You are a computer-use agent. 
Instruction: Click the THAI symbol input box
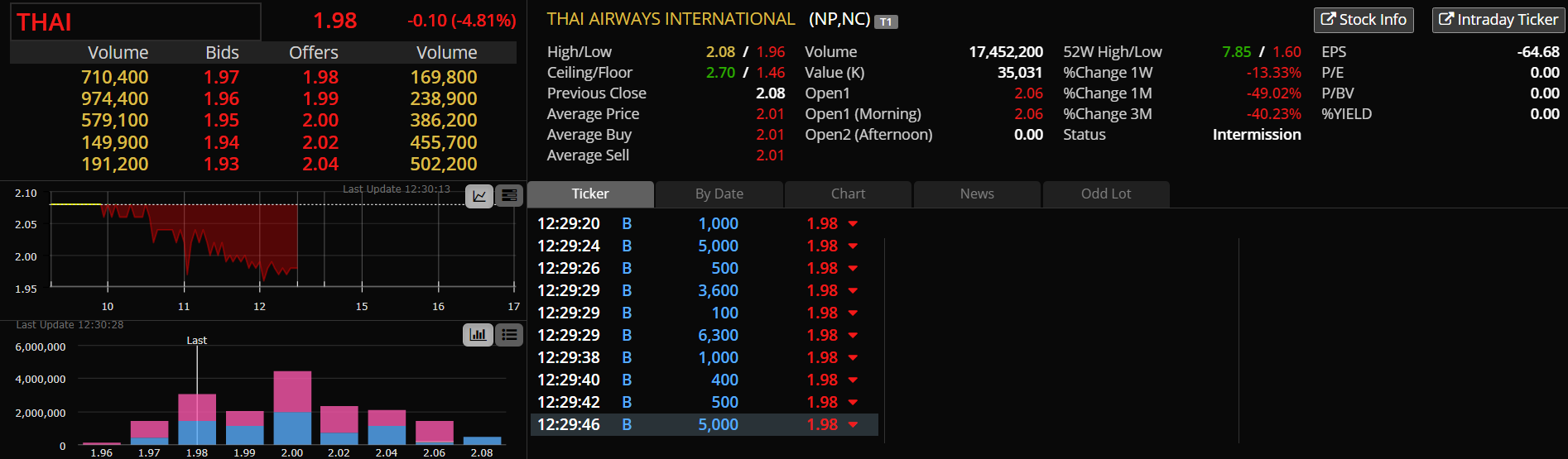click(x=136, y=22)
